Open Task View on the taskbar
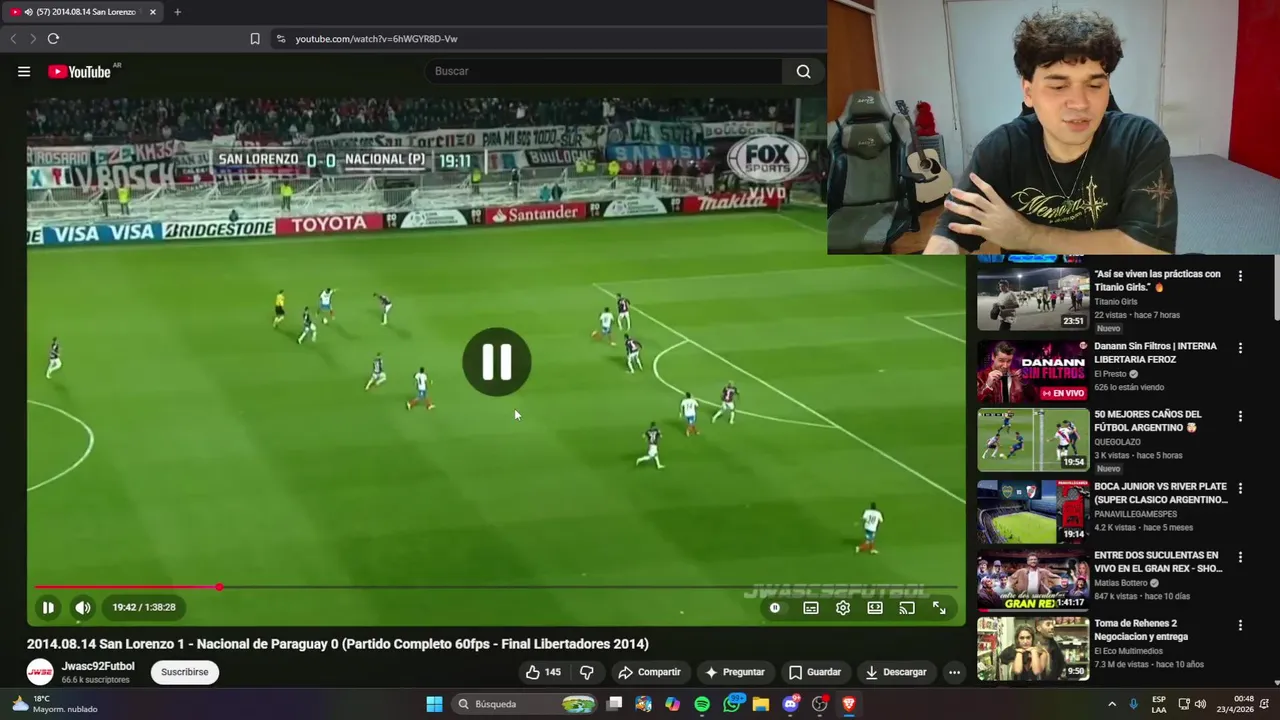The width and height of the screenshot is (1280, 720). [615, 704]
